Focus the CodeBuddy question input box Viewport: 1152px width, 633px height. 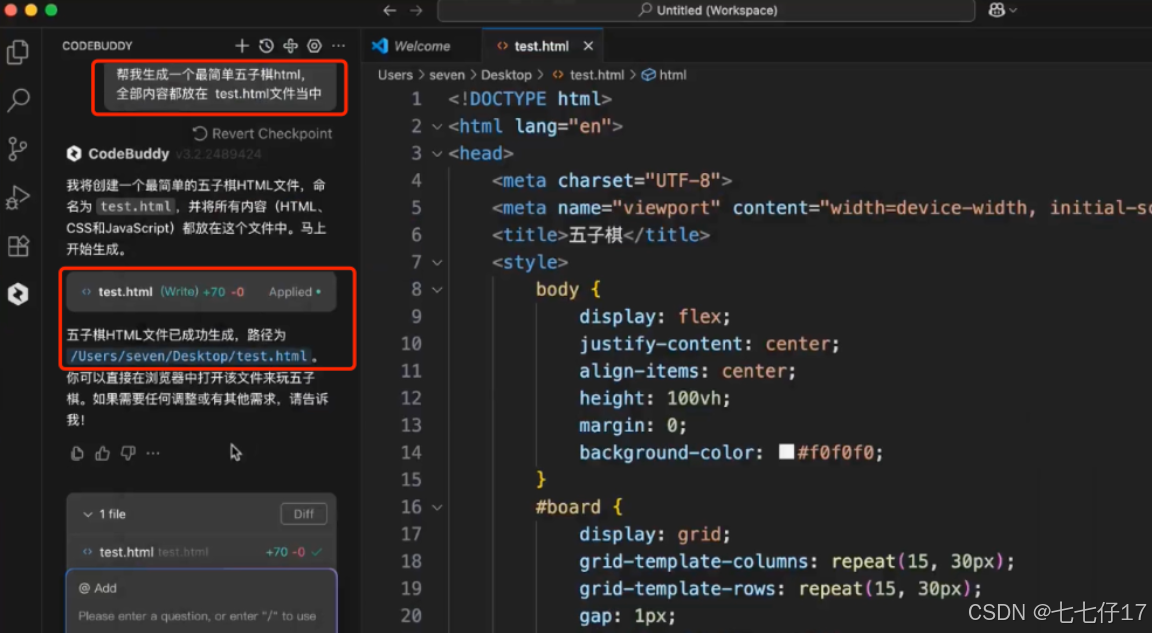(x=201, y=616)
